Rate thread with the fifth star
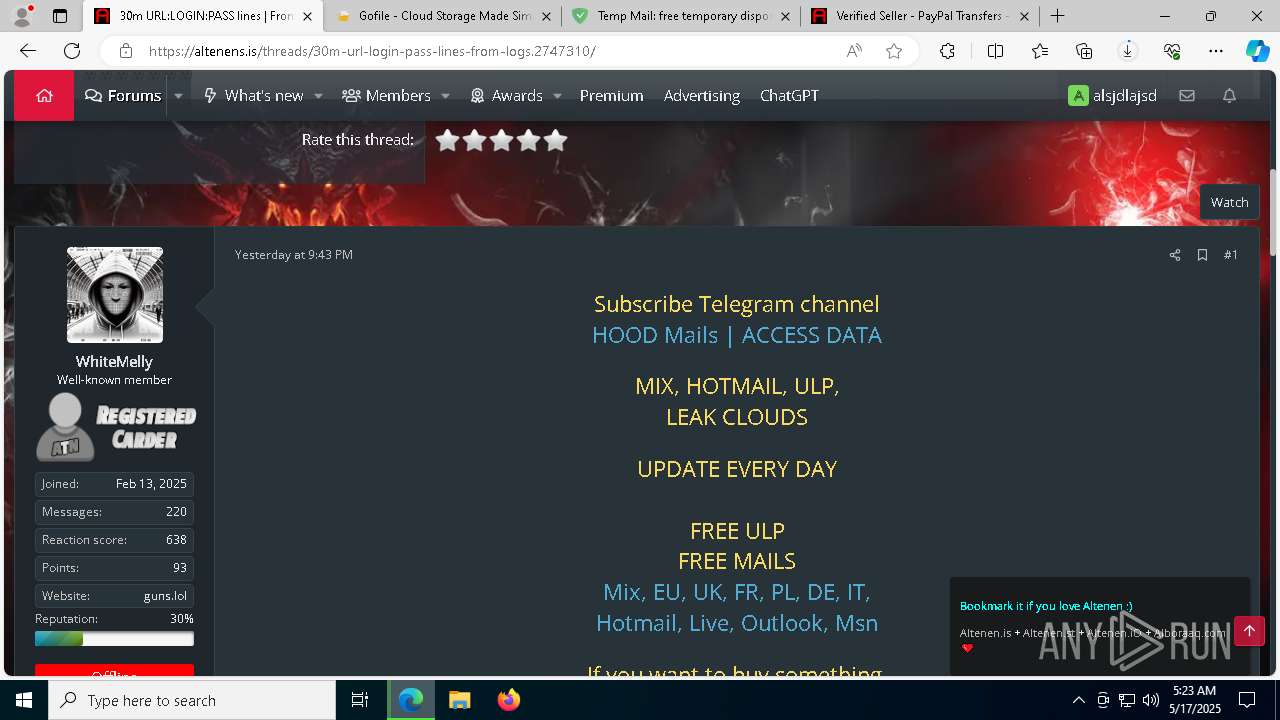The width and height of the screenshot is (1280, 720). pyautogui.click(x=555, y=140)
